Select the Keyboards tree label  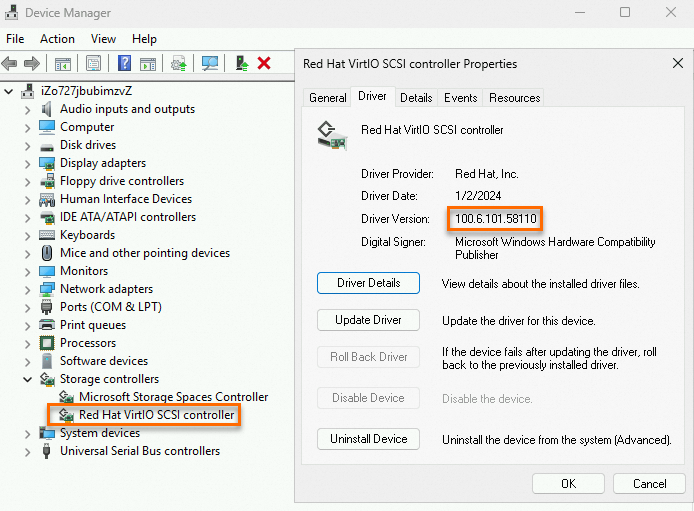[x=87, y=235]
